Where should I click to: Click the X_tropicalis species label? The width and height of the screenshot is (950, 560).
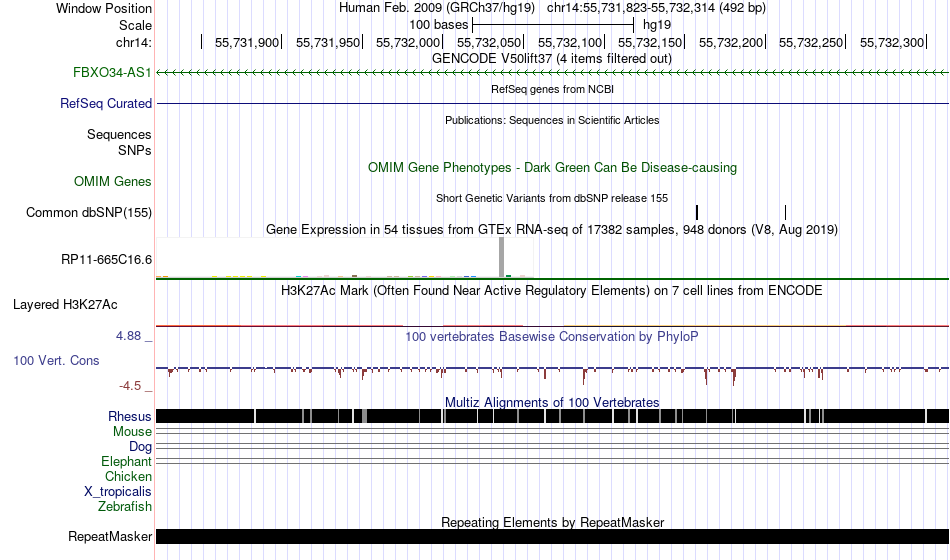(118, 492)
